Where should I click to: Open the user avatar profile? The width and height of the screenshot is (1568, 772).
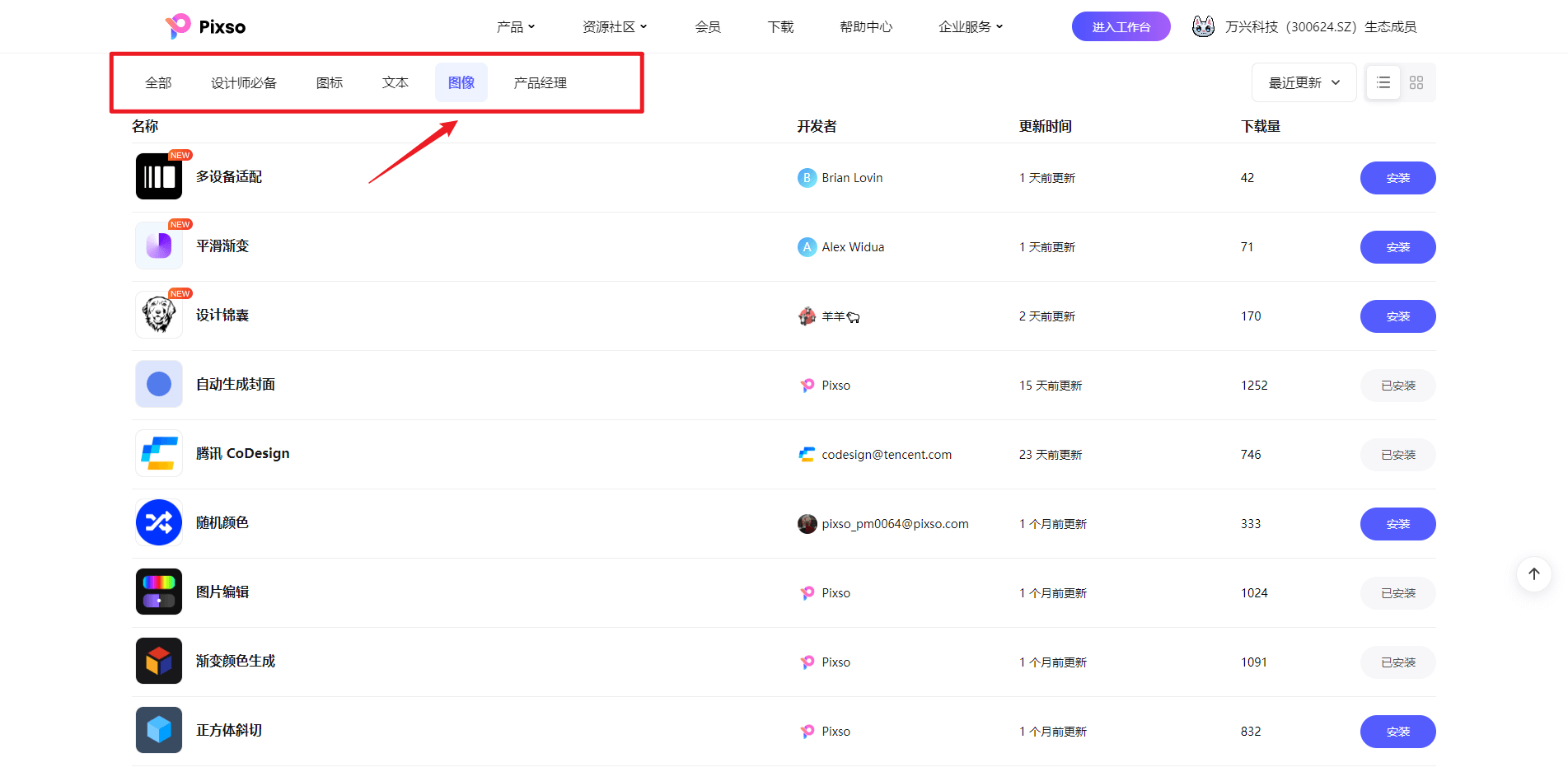click(x=1203, y=26)
